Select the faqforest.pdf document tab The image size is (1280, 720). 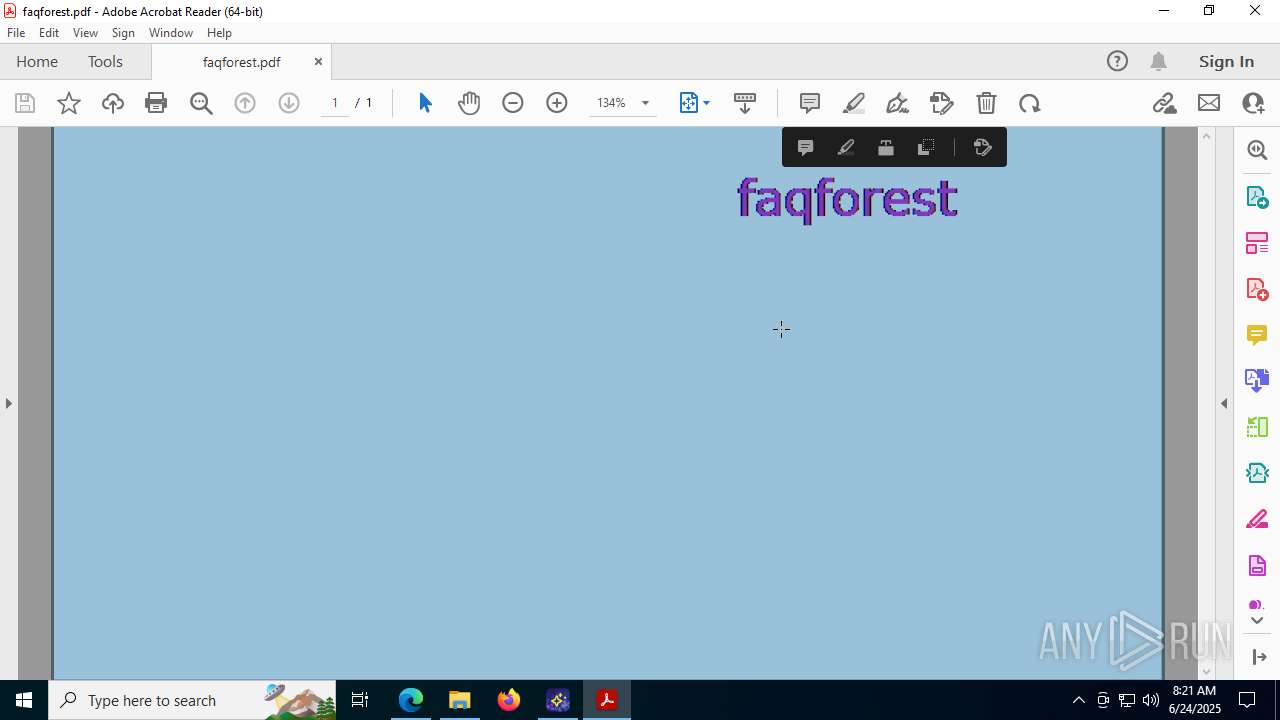point(241,62)
